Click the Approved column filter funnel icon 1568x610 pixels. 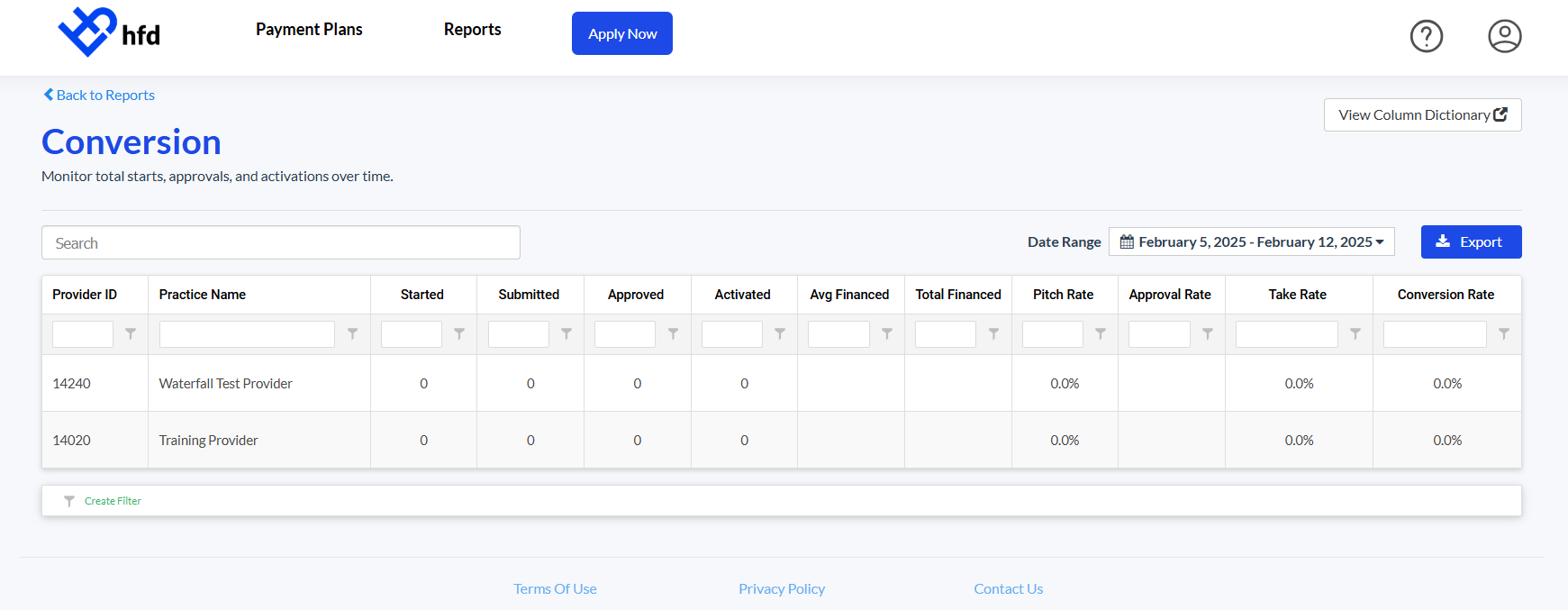(673, 334)
